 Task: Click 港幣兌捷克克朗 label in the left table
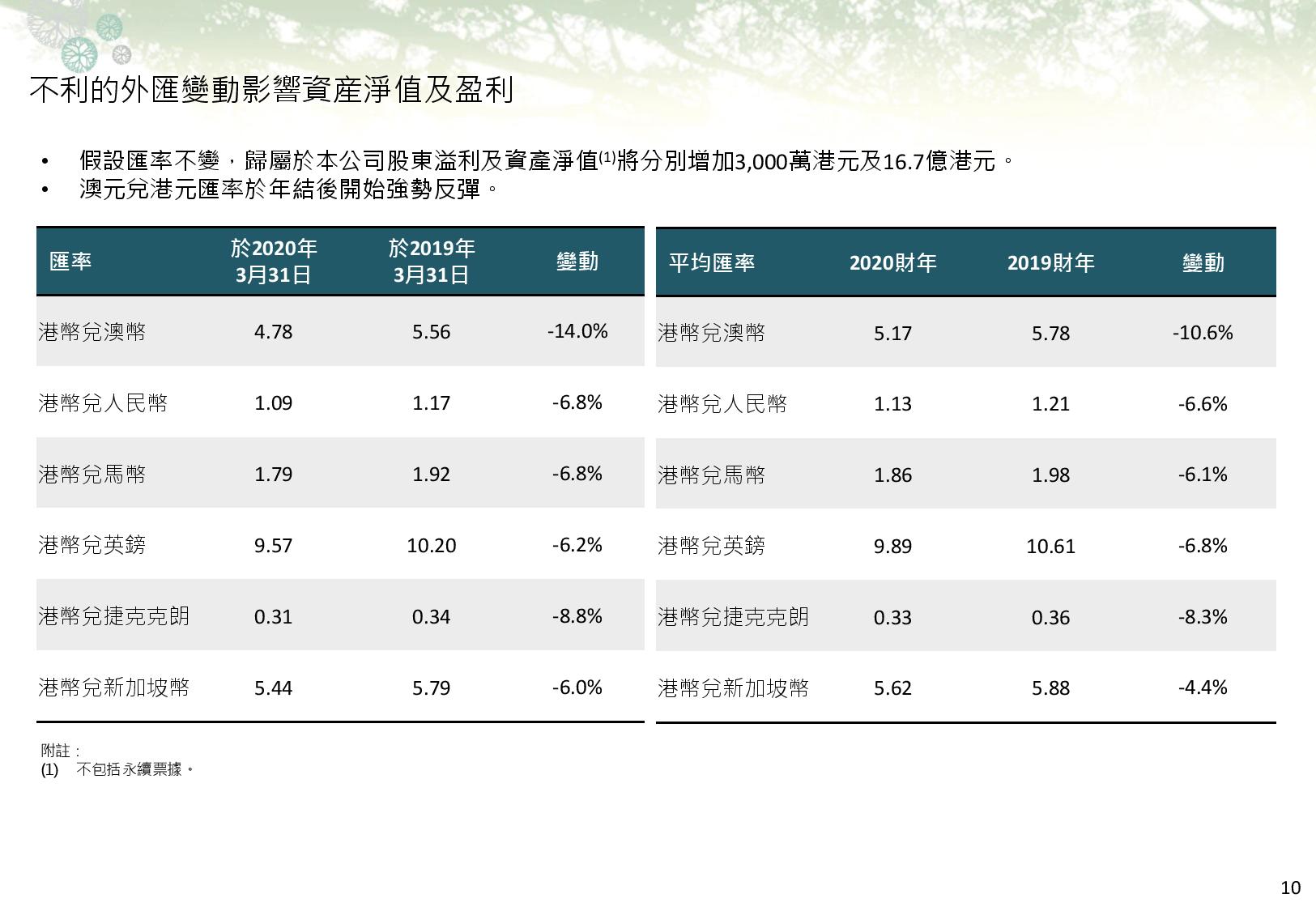(114, 616)
